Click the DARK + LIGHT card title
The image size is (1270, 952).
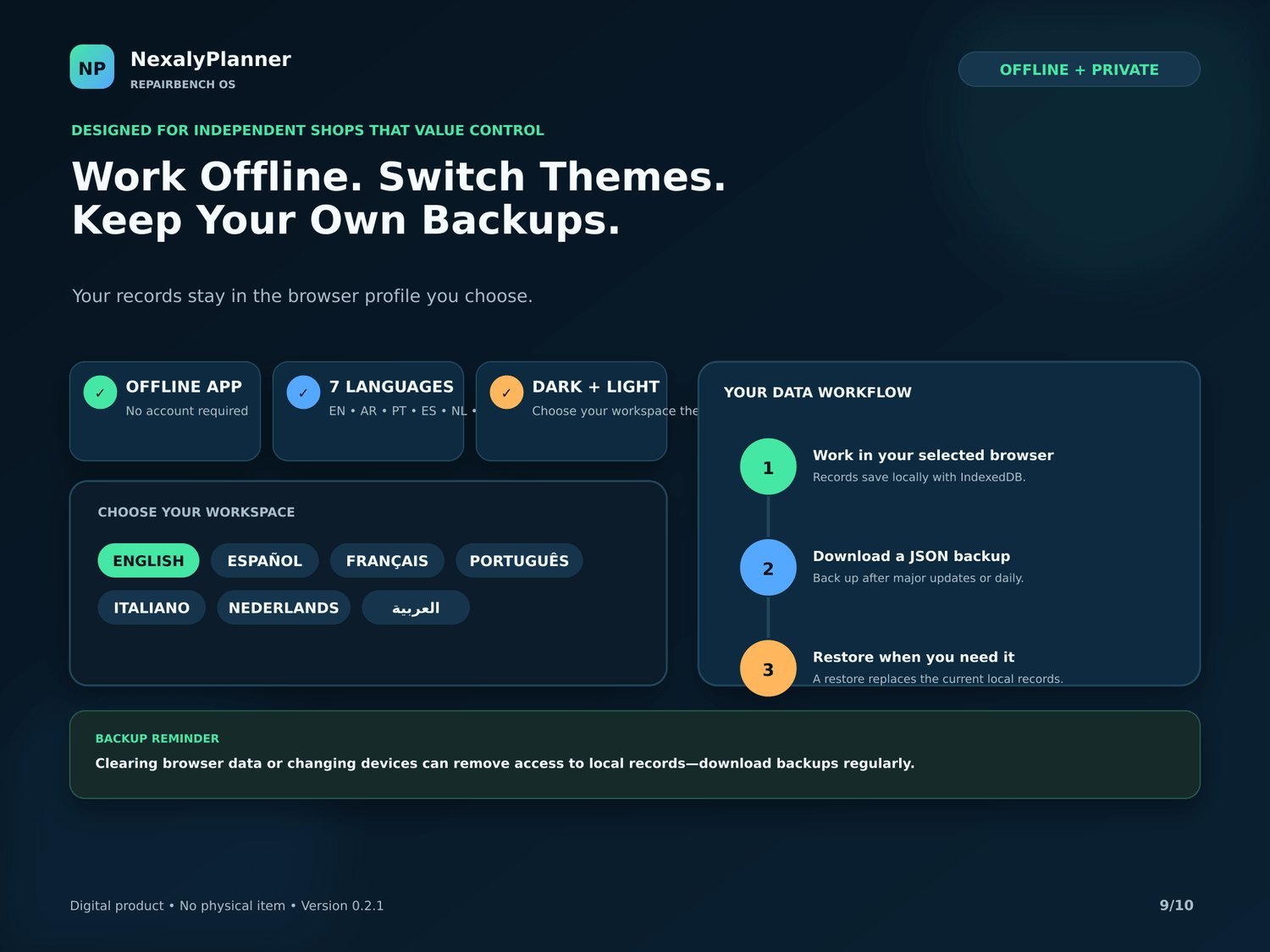coord(595,387)
